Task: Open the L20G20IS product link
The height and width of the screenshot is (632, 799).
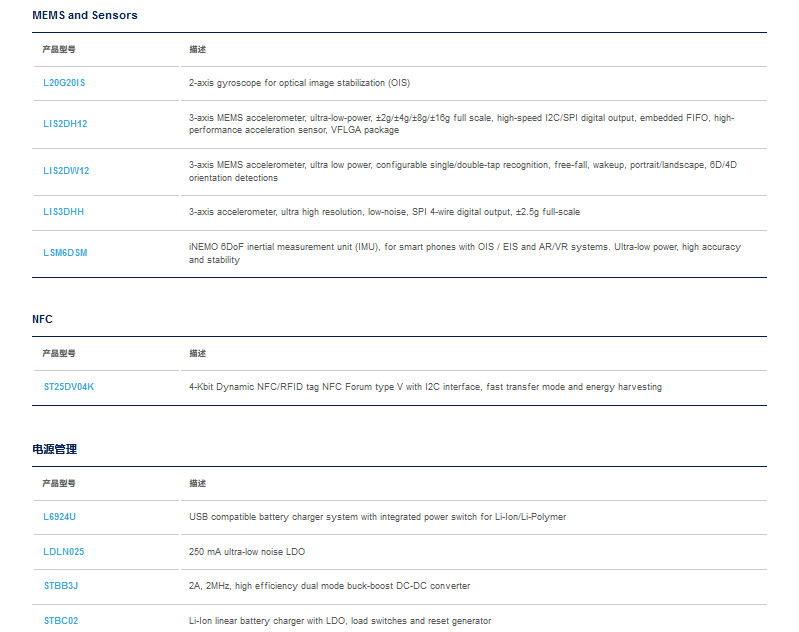Action: (x=64, y=83)
